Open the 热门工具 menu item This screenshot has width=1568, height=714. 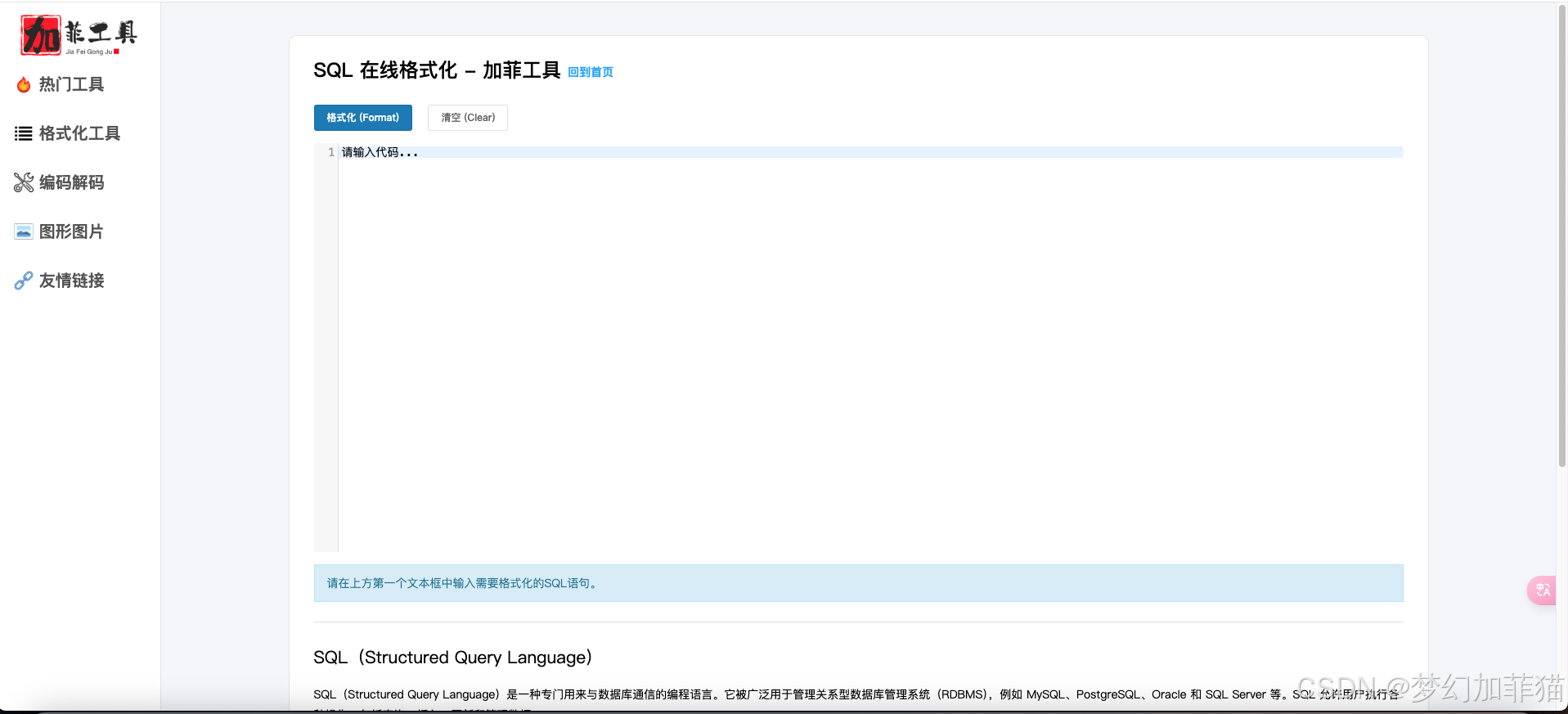click(71, 84)
